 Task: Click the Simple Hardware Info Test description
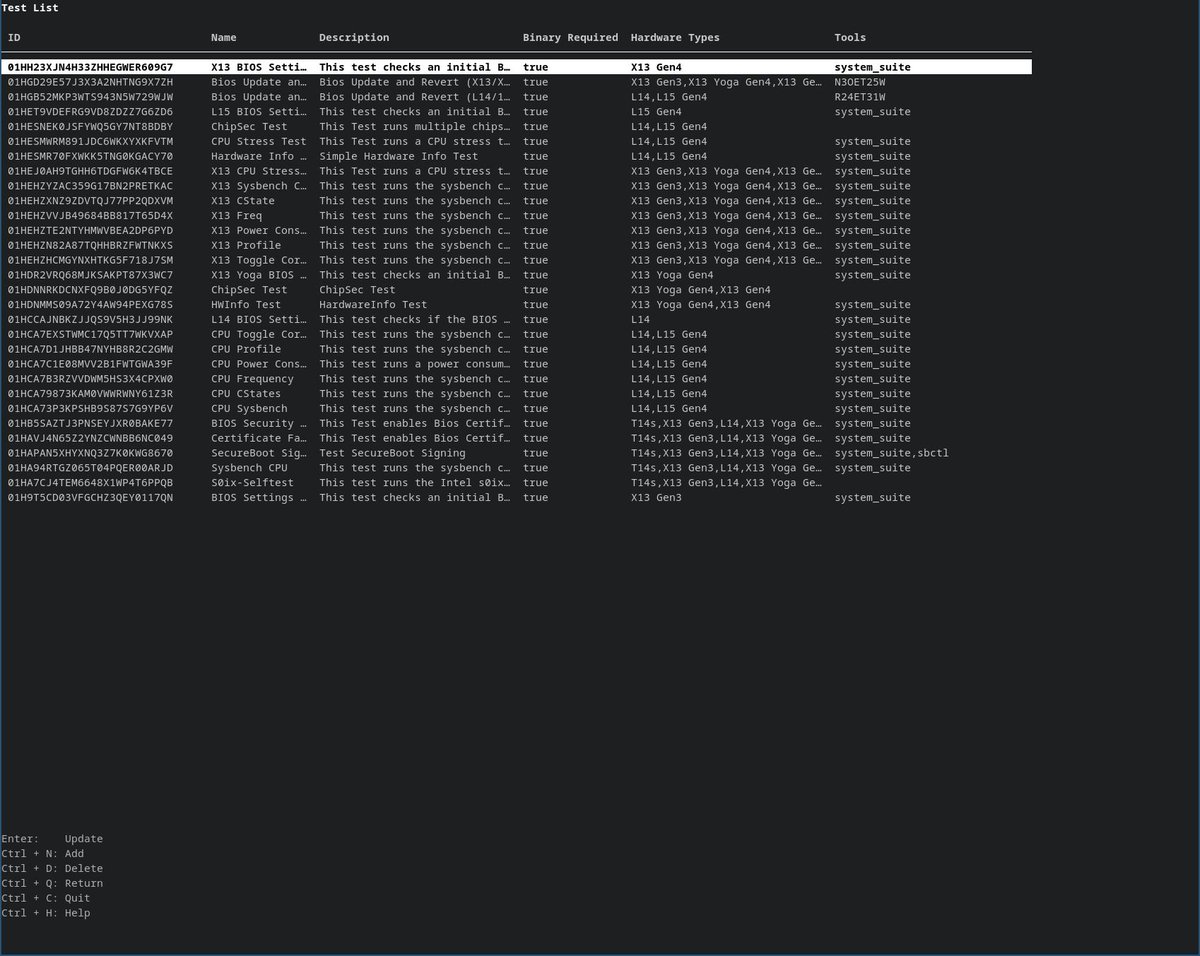click(399, 156)
